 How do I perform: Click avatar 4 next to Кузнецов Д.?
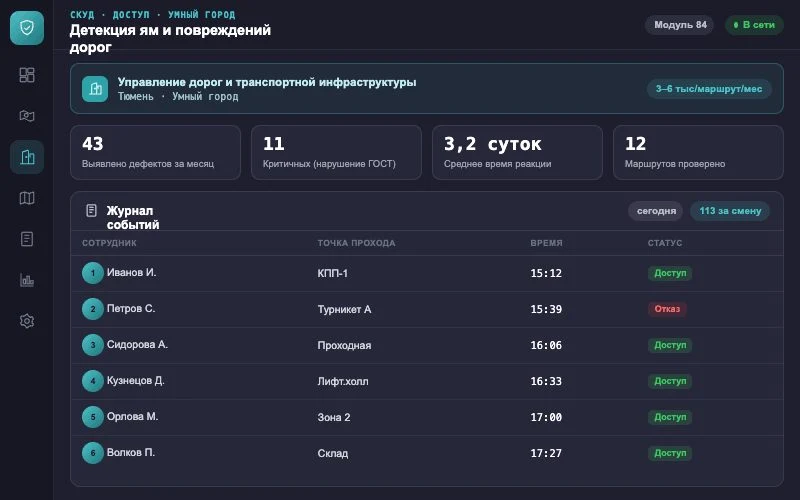[93, 381]
